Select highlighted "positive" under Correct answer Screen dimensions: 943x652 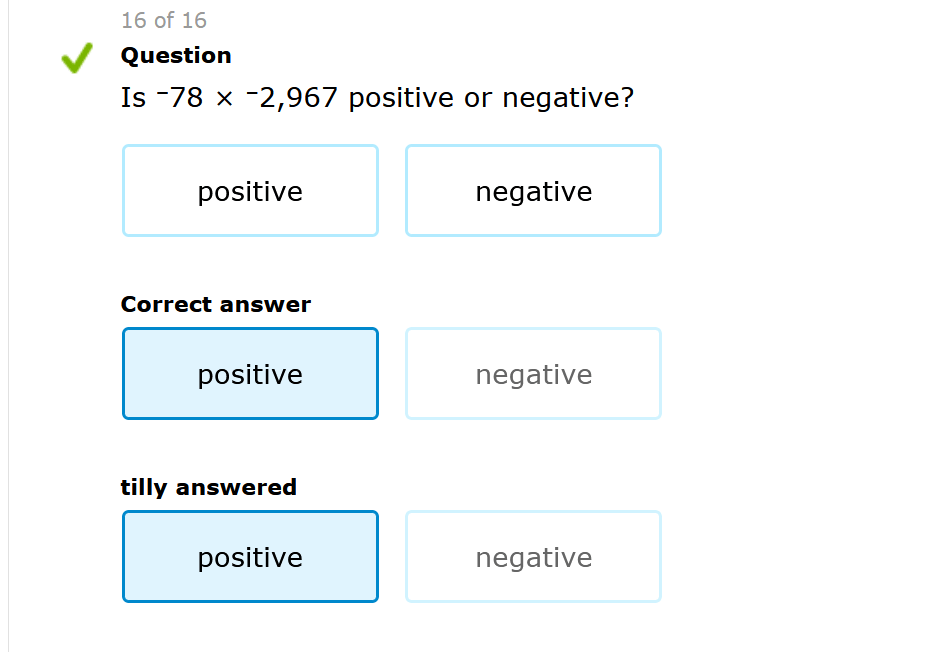pyautogui.click(x=250, y=374)
